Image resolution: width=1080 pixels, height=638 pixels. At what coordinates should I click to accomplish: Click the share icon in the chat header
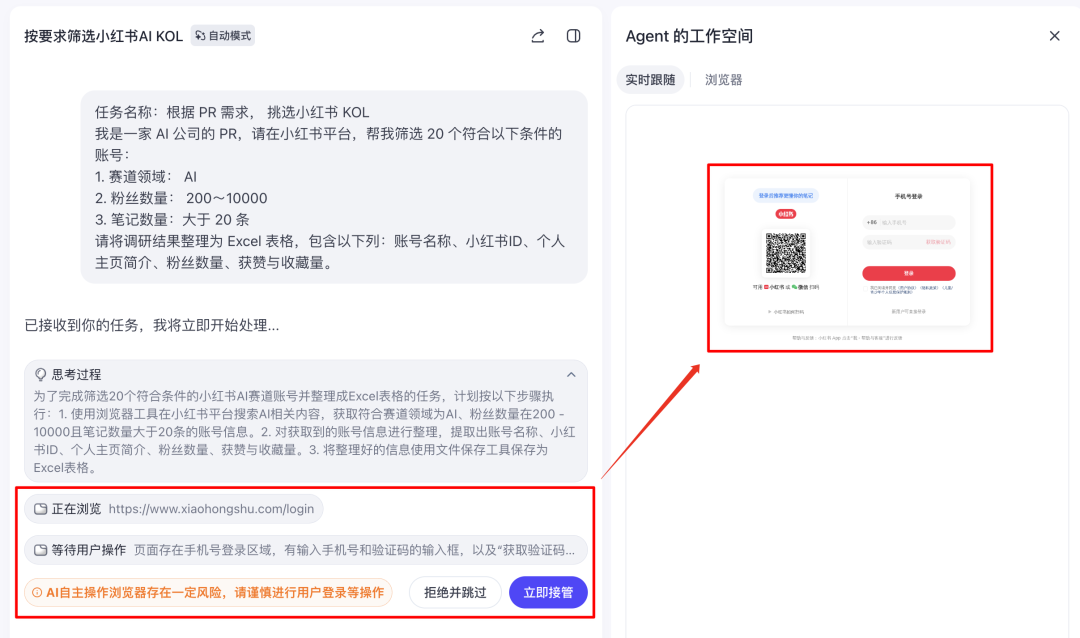tap(538, 36)
